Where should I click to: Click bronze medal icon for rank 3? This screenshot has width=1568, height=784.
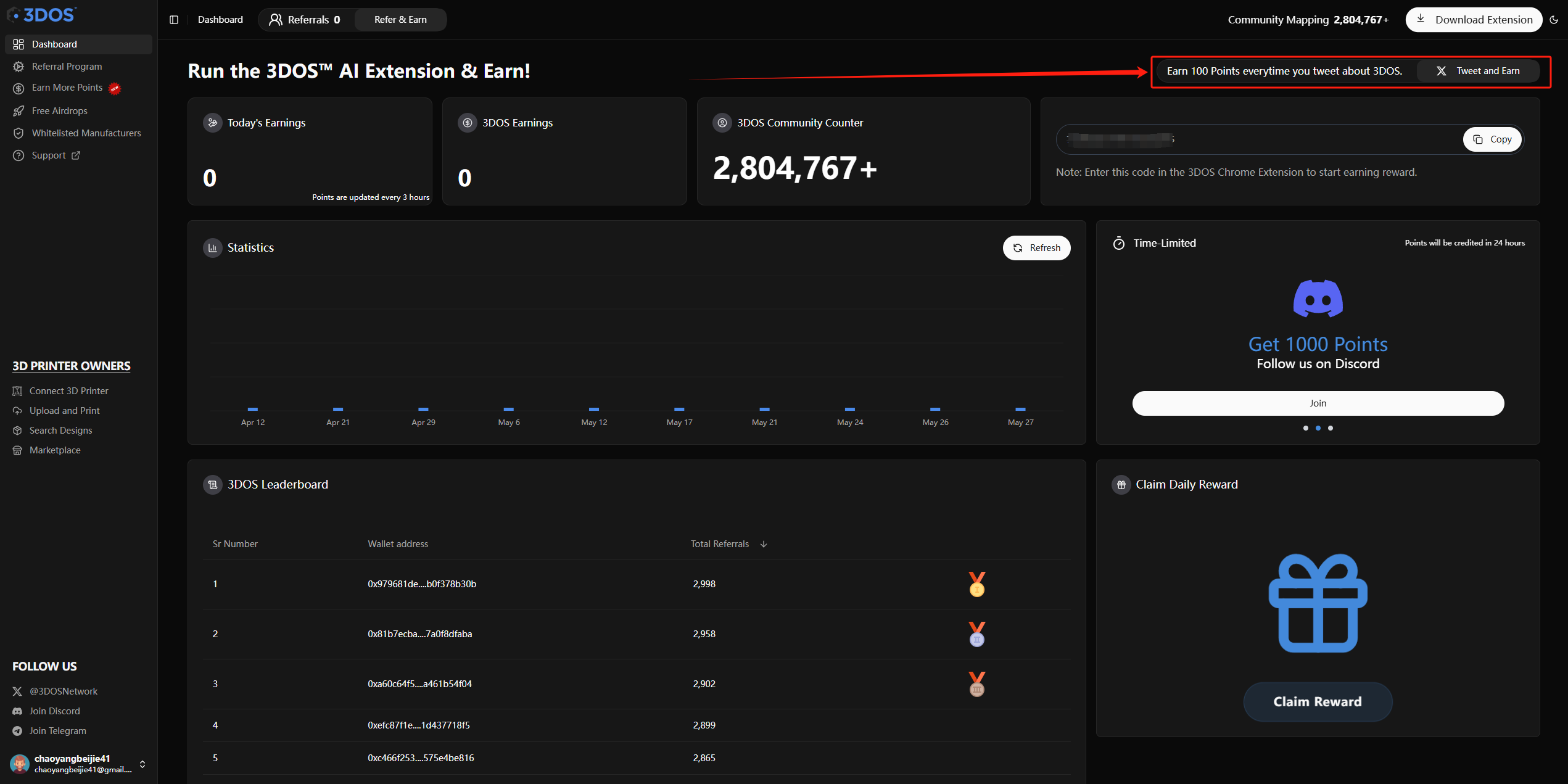[977, 684]
